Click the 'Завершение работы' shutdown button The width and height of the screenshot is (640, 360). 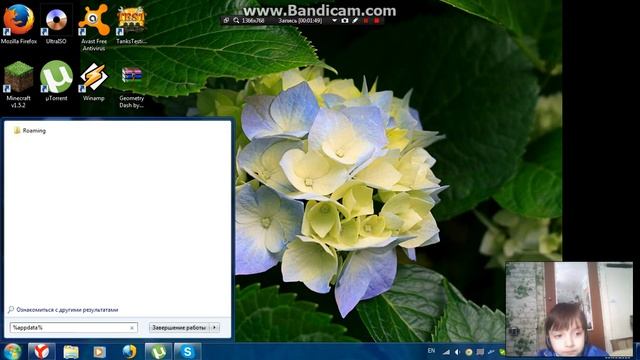[x=179, y=327]
